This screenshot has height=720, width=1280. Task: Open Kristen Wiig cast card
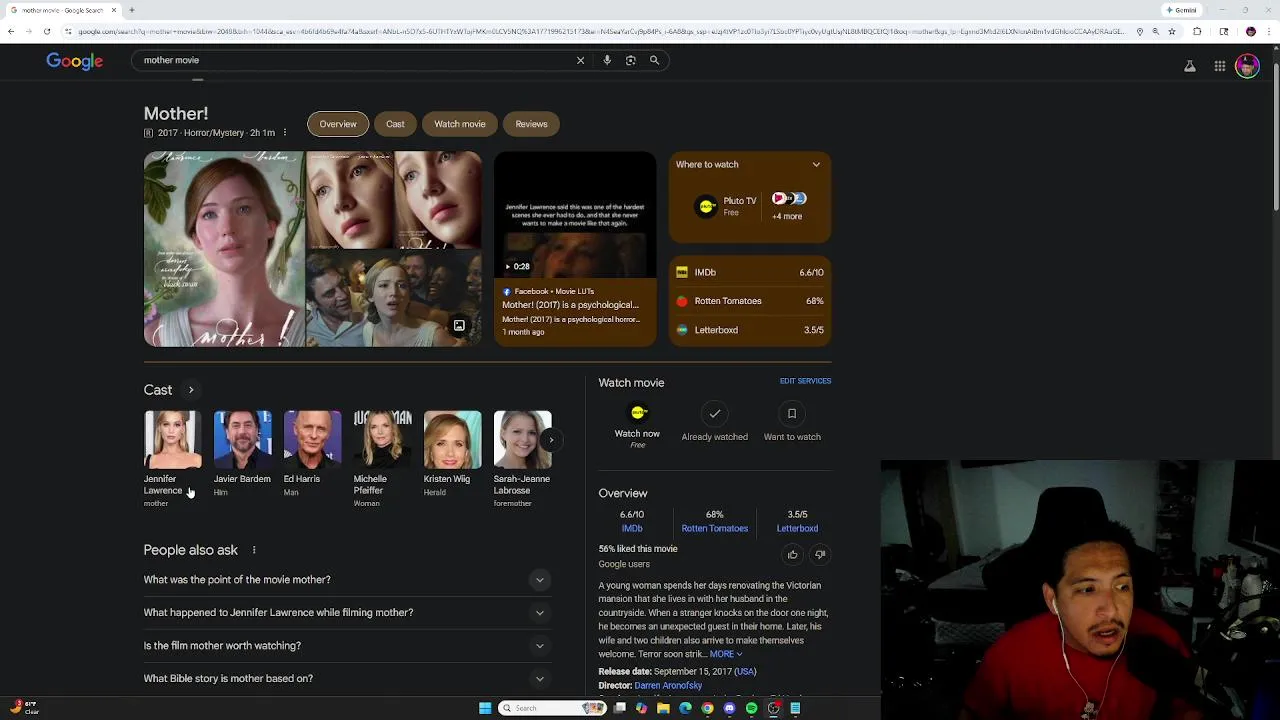452,455
